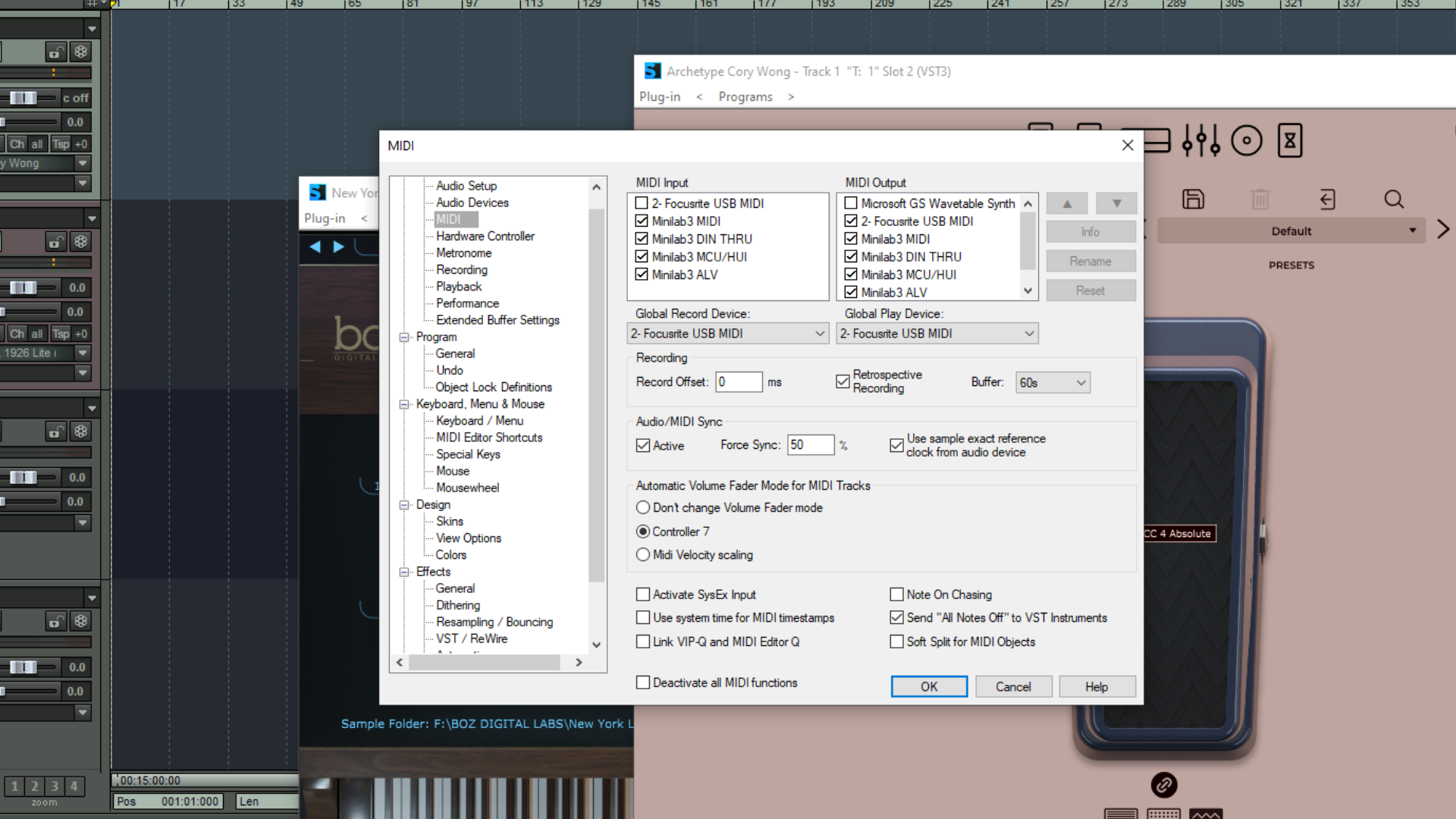This screenshot has width=1456, height=819.
Task: Enable Activate SysEx Input checkbox
Action: [643, 595]
